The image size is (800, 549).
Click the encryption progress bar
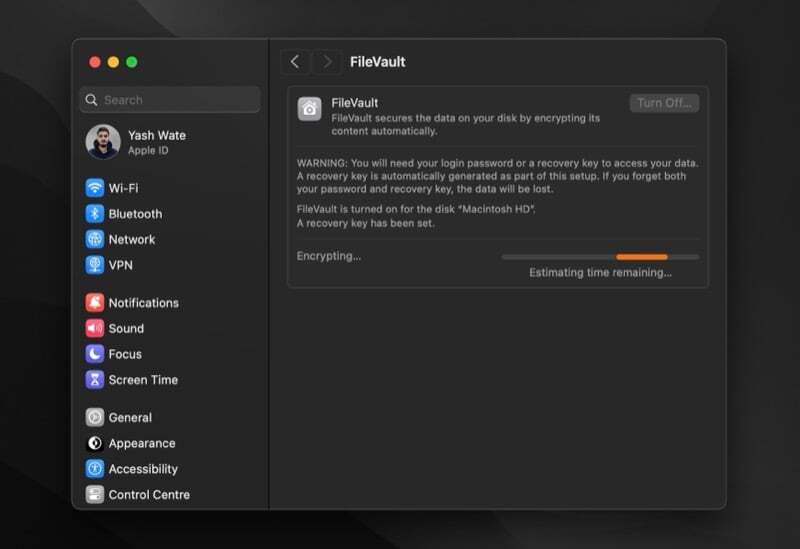tap(601, 257)
